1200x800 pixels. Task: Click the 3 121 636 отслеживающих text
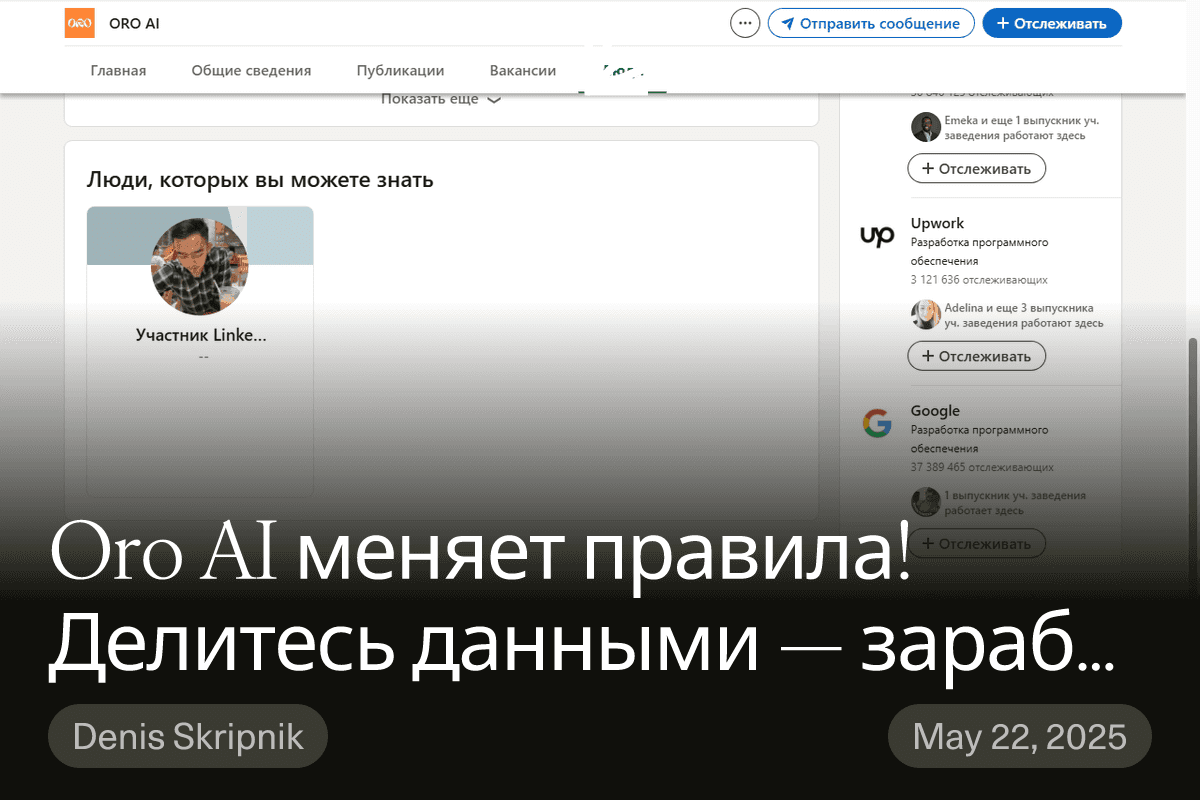pyautogui.click(x=979, y=280)
